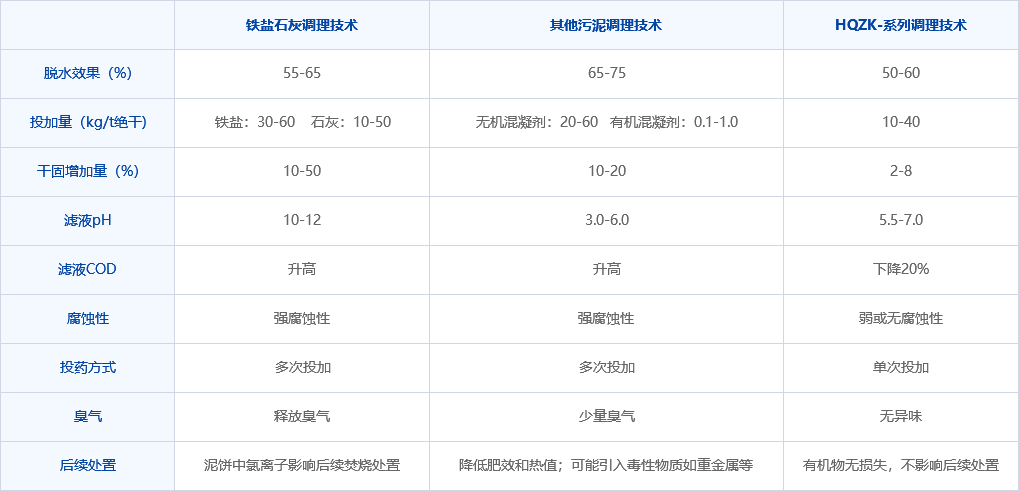Select the 干固增加量（%）row label

coord(88,171)
